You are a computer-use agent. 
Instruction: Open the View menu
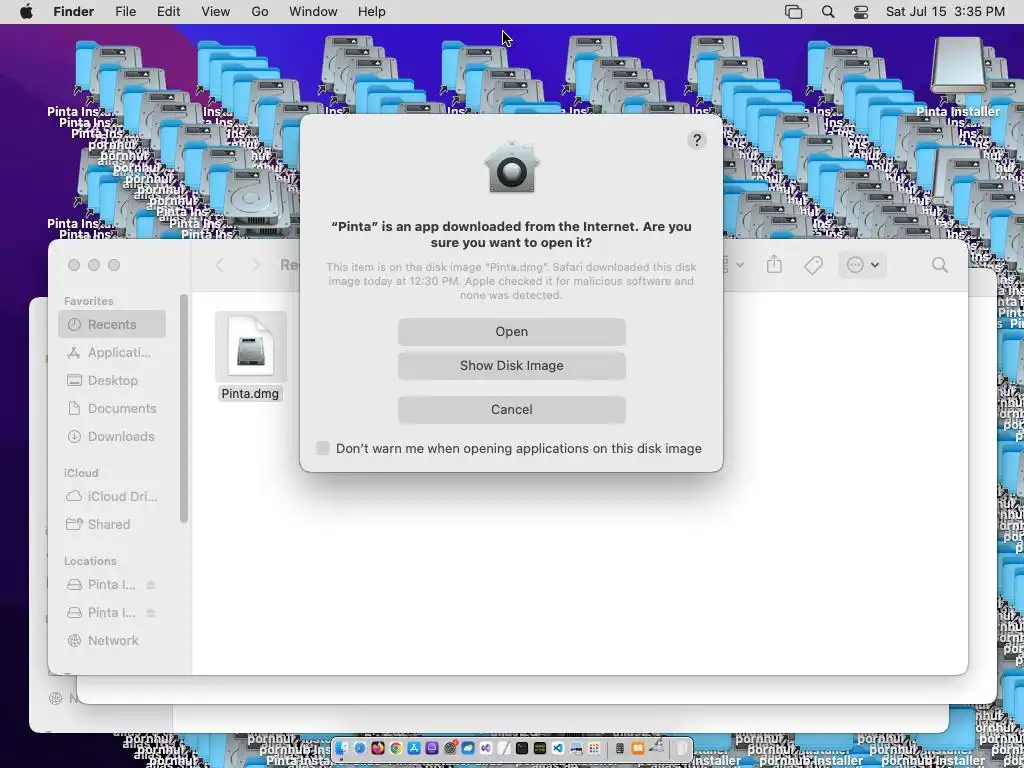(216, 12)
